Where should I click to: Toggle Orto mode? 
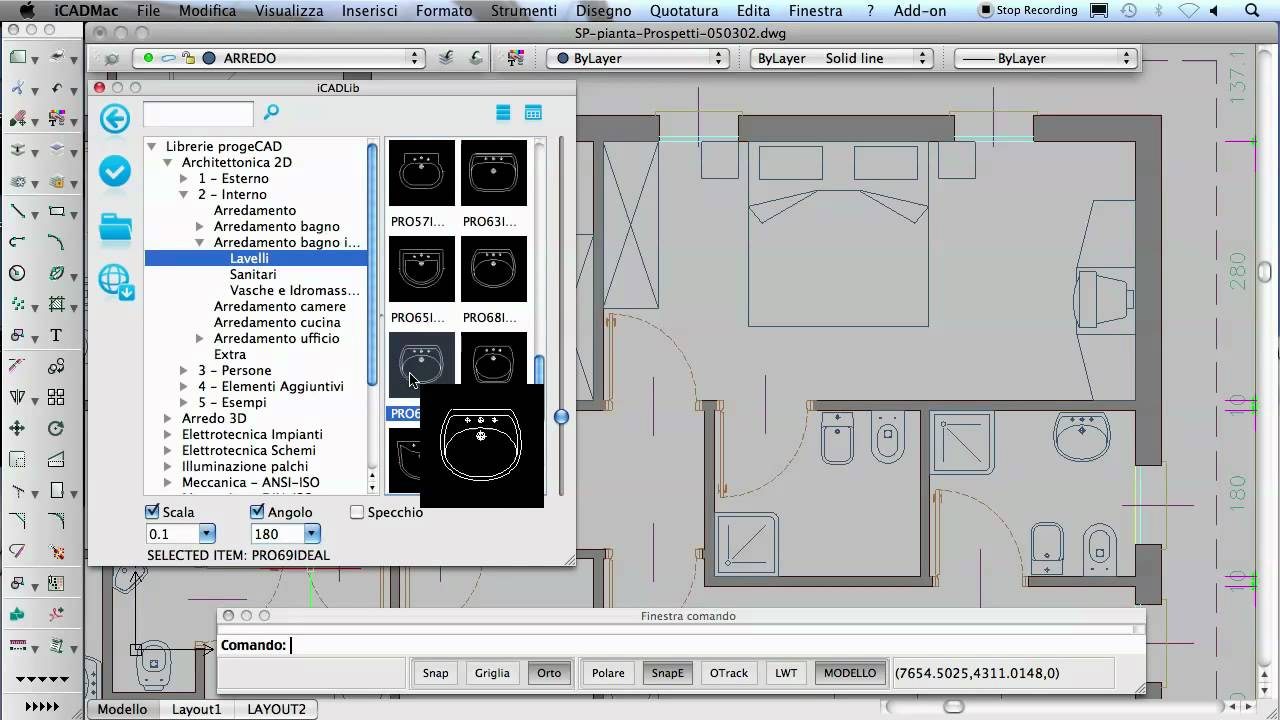pyautogui.click(x=549, y=673)
